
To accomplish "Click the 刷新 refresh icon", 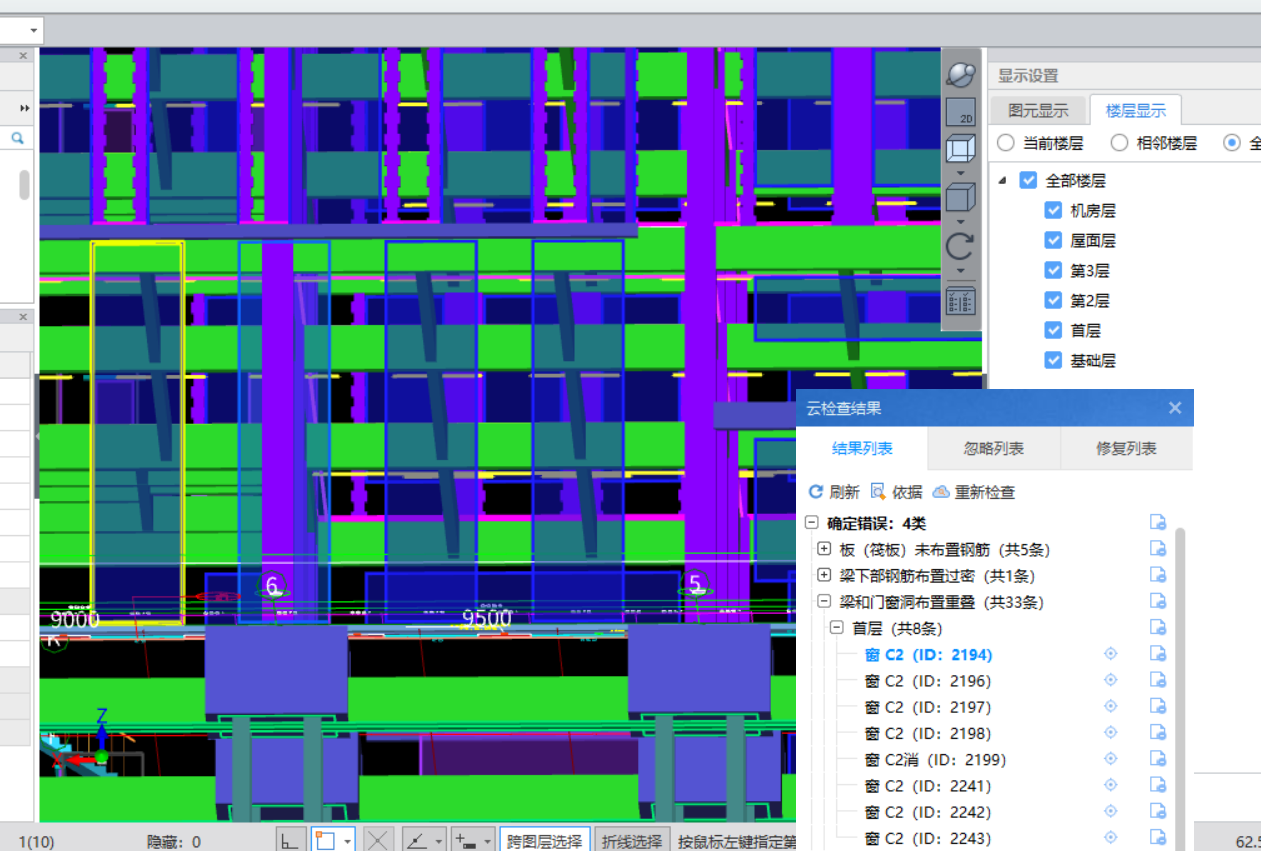I will point(816,492).
